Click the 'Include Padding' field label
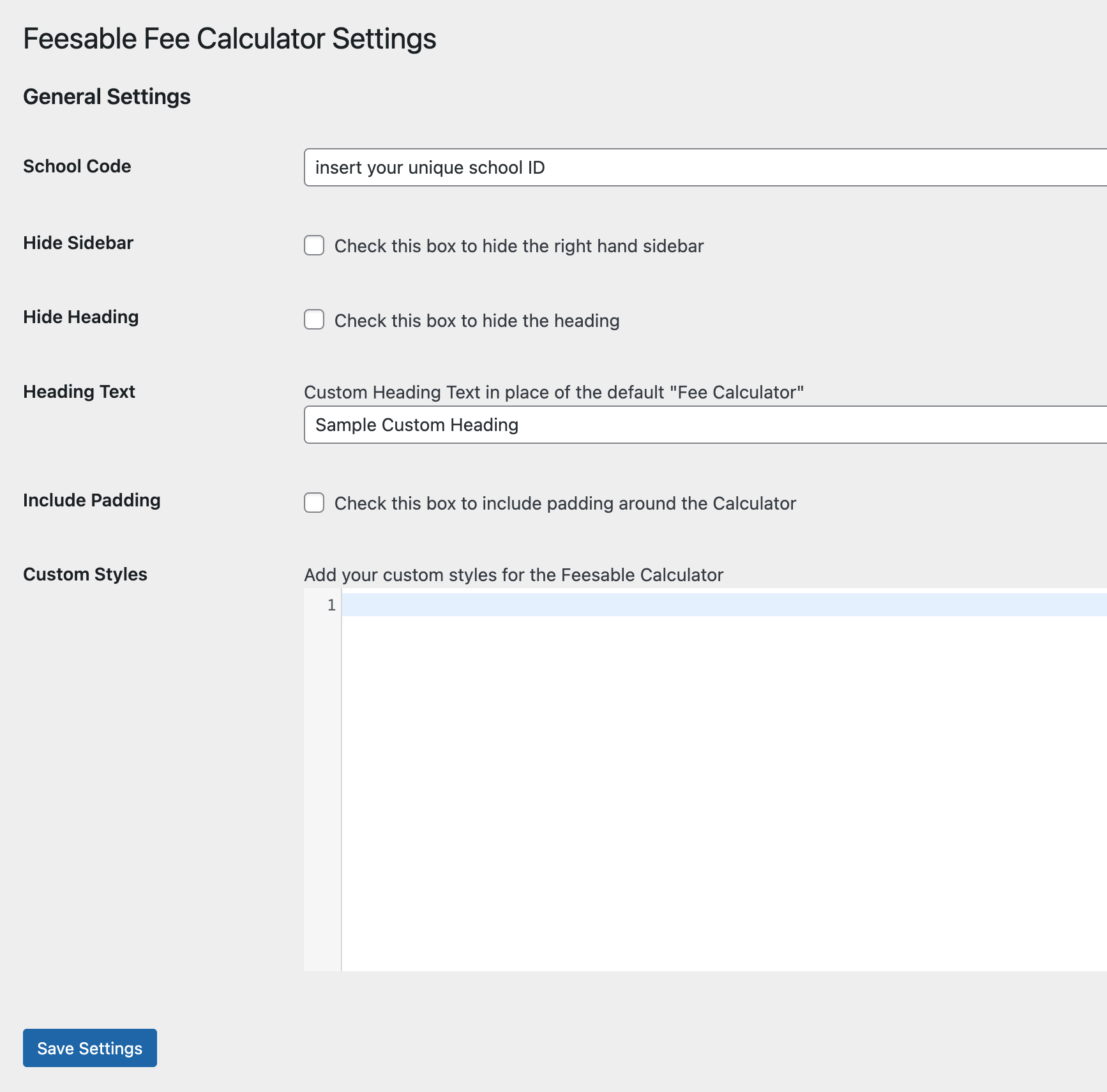Viewport: 1107px width, 1092px height. point(92,500)
